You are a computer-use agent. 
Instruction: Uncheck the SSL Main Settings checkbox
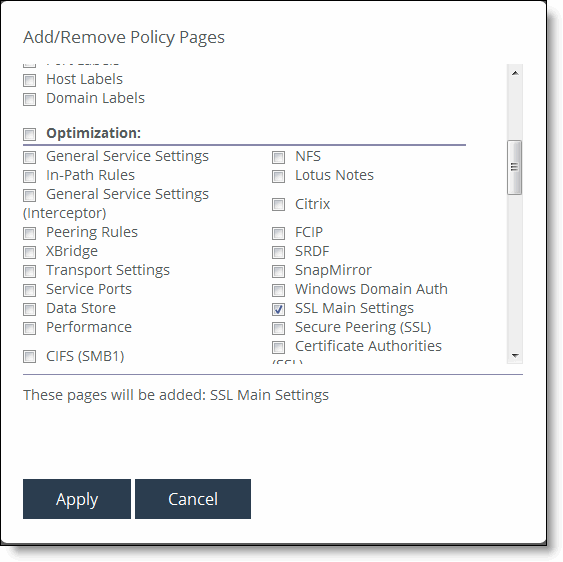(278, 309)
